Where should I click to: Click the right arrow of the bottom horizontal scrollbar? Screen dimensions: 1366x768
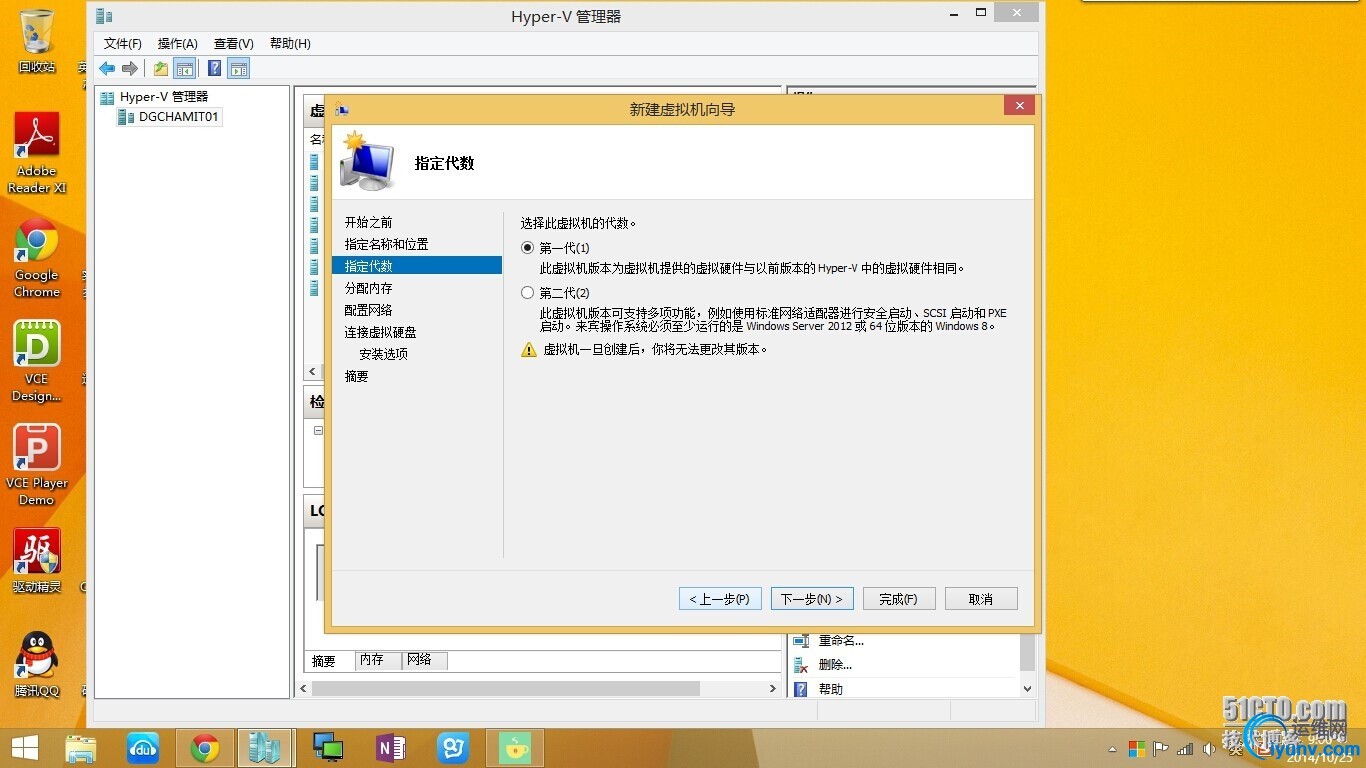[x=773, y=689]
